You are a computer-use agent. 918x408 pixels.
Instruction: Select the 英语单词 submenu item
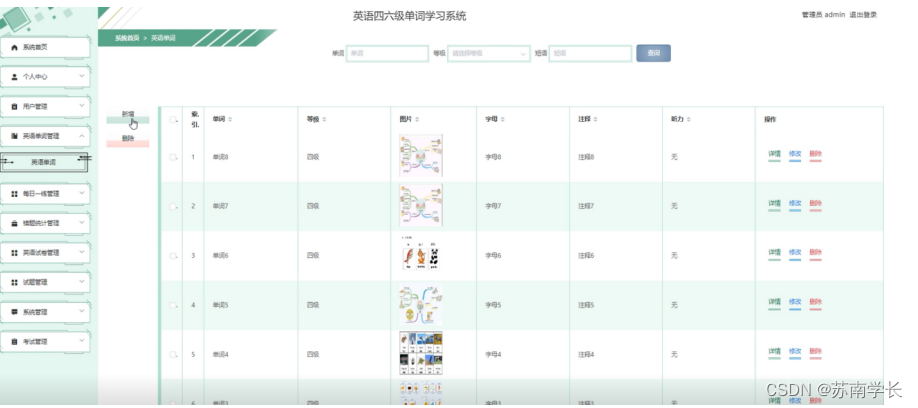tap(44, 163)
